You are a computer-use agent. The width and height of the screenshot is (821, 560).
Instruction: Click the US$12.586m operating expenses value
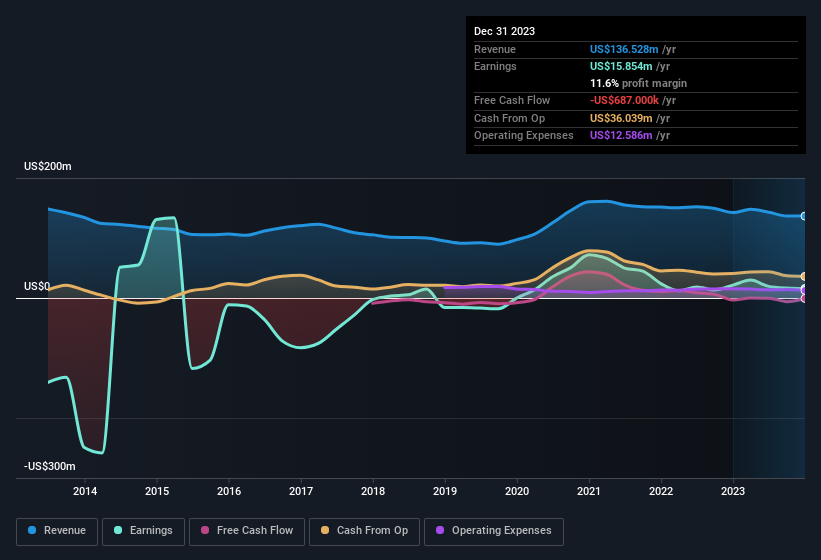point(621,136)
